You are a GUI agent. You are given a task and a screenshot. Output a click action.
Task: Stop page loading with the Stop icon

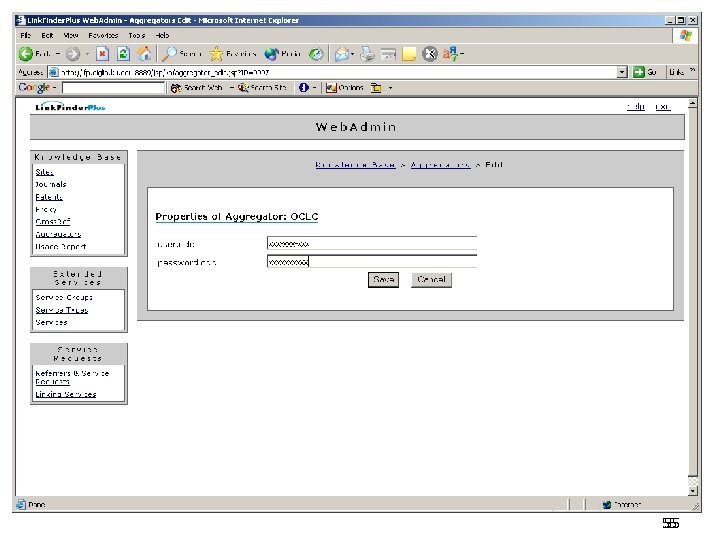click(x=103, y=54)
